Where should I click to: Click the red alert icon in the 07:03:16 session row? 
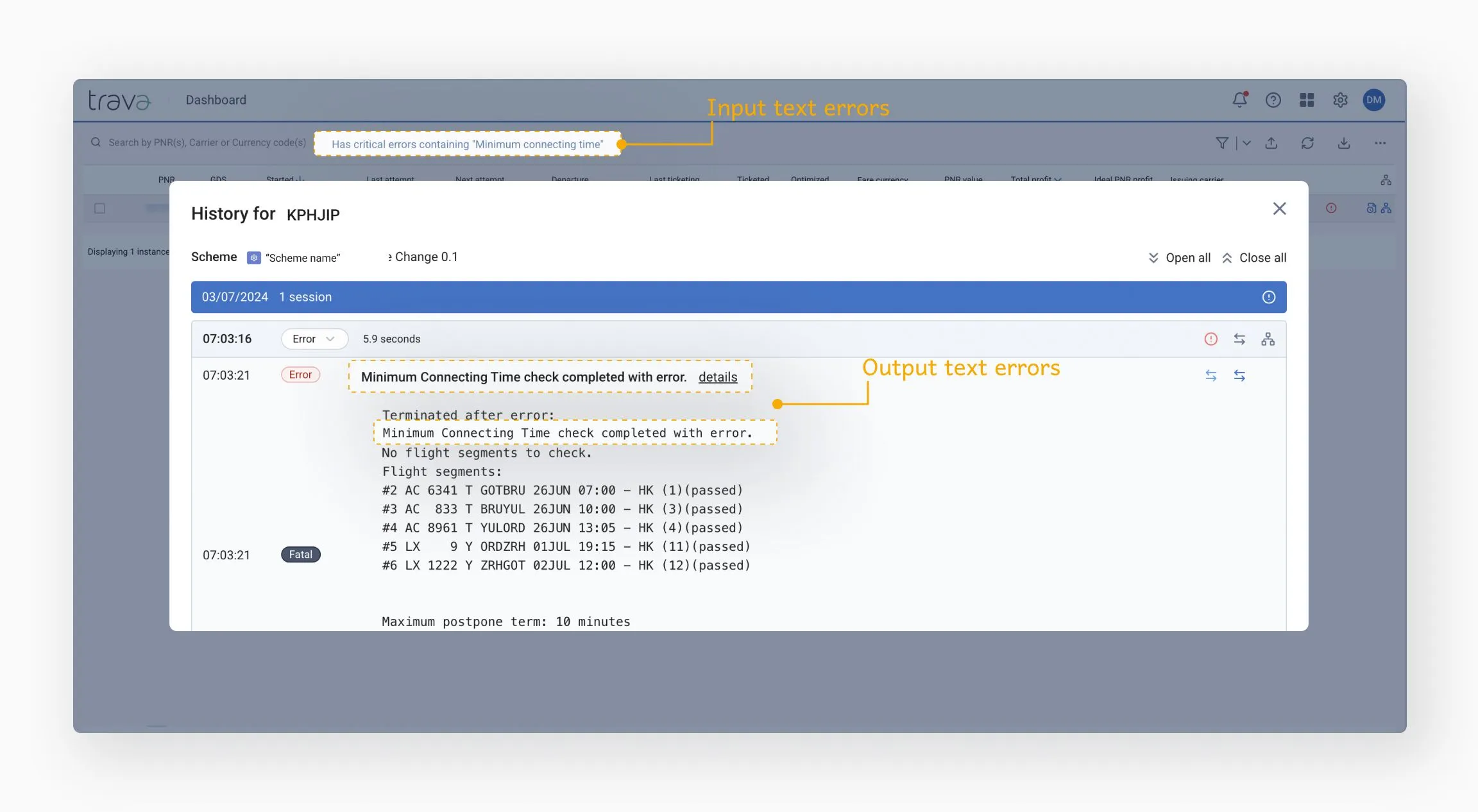[x=1210, y=339]
